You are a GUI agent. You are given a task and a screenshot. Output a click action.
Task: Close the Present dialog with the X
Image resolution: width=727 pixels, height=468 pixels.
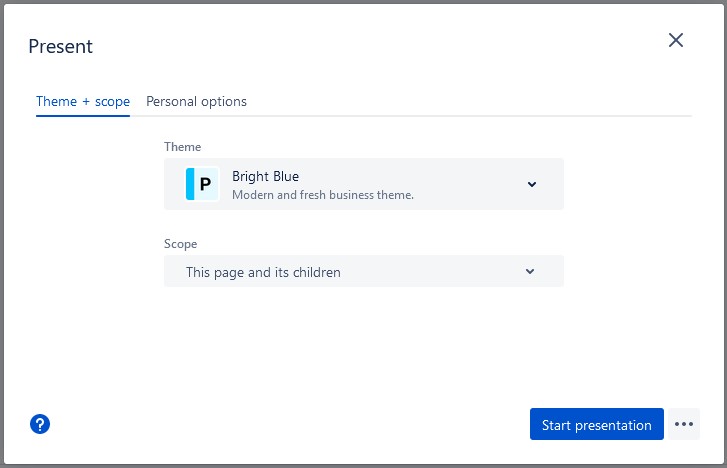coord(676,40)
